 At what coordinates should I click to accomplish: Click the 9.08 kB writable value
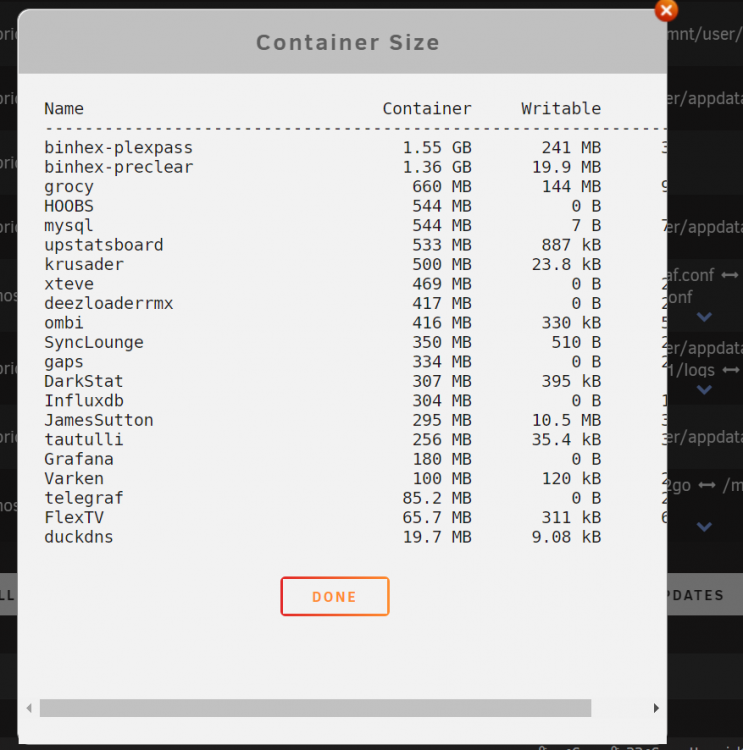tap(566, 537)
